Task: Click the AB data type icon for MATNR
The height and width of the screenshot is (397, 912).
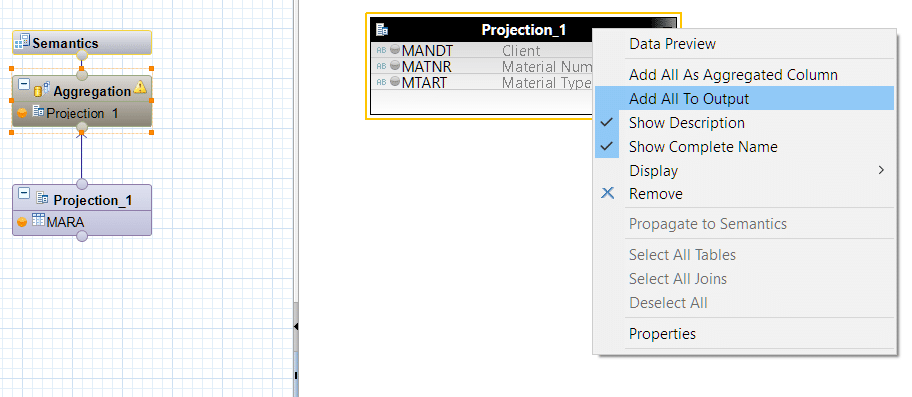Action: pyautogui.click(x=382, y=66)
